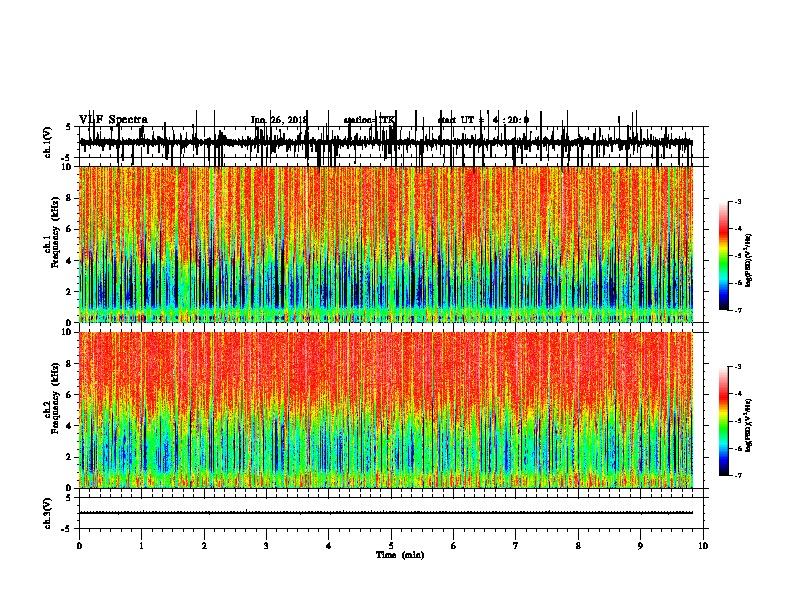Click time axis tick label '8'
This screenshot has height=612, width=792.
click(x=578, y=546)
